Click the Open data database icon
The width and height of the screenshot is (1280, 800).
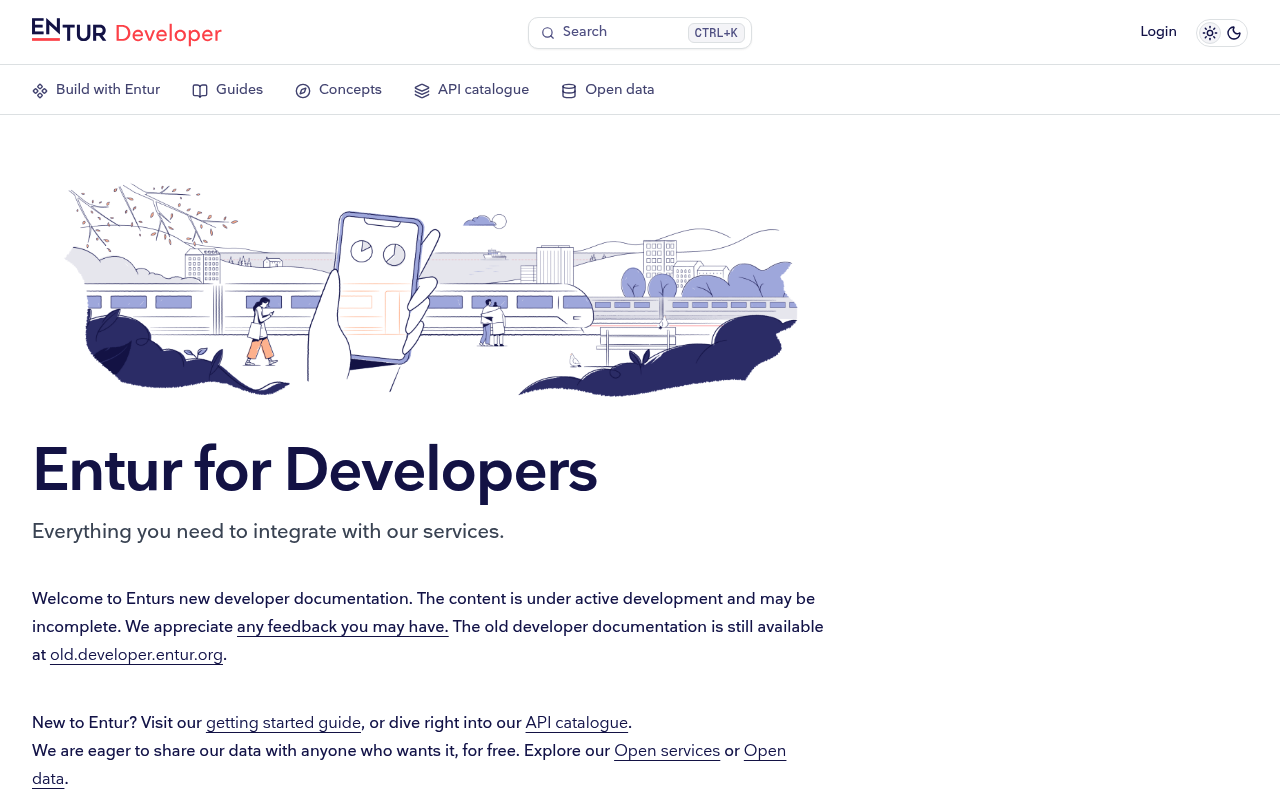pyautogui.click(x=569, y=91)
